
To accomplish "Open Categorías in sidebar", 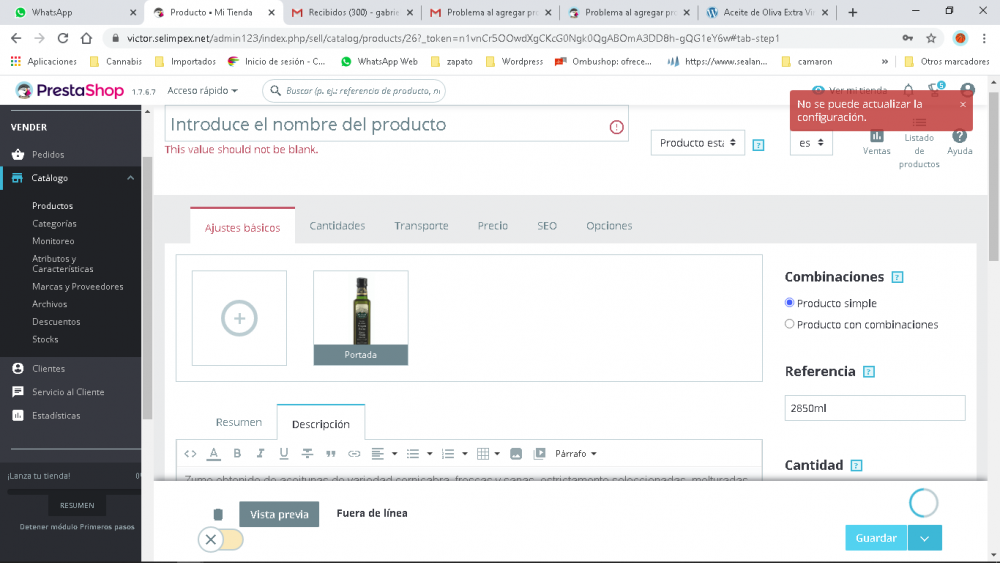I will click(54, 224).
